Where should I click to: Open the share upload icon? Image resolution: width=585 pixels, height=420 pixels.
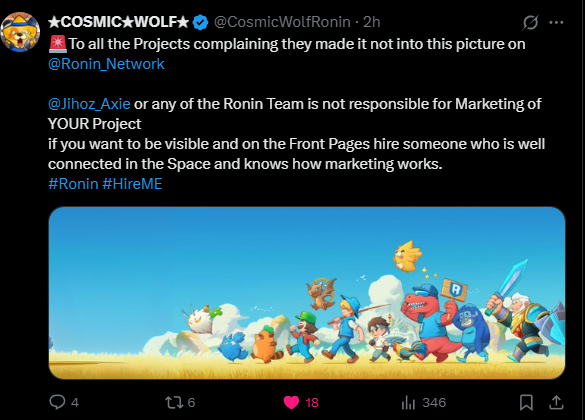[x=556, y=402]
